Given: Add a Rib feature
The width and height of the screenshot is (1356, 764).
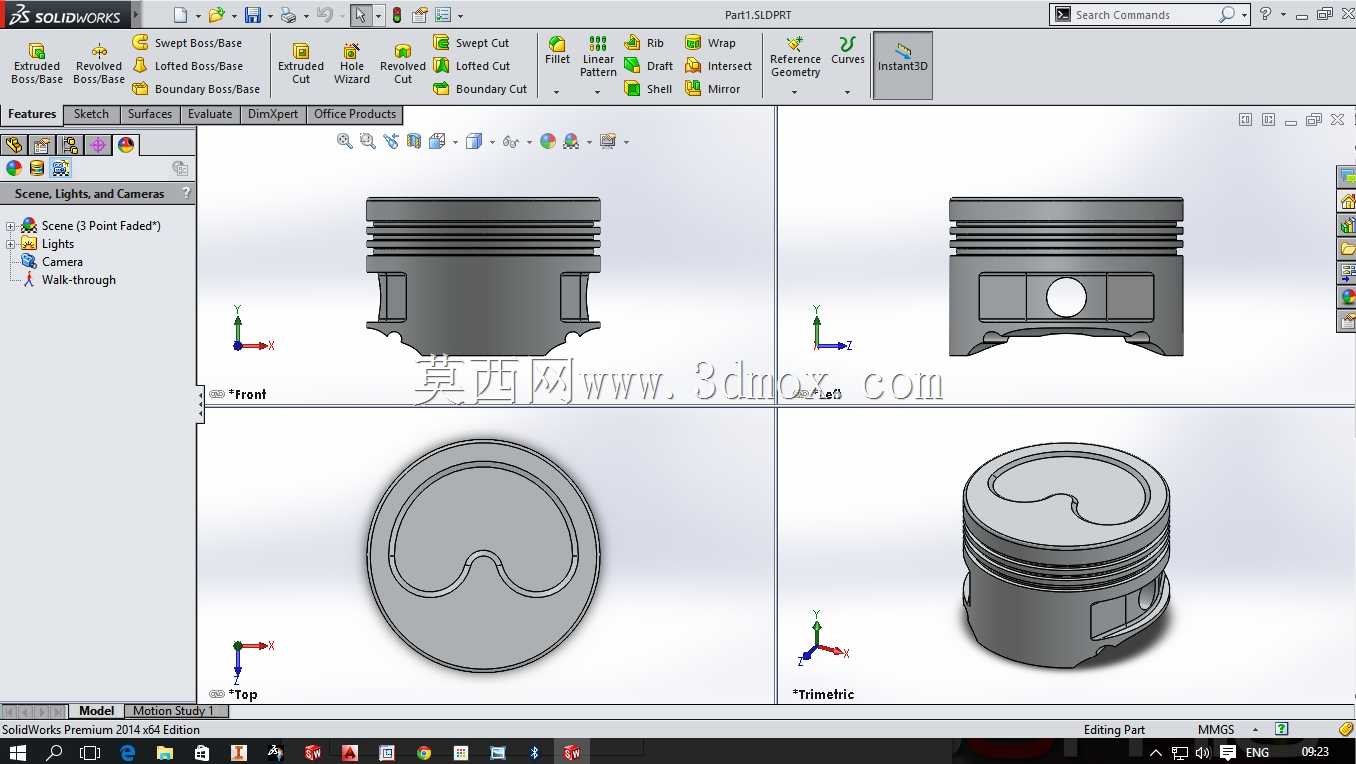Looking at the screenshot, I should coord(644,43).
